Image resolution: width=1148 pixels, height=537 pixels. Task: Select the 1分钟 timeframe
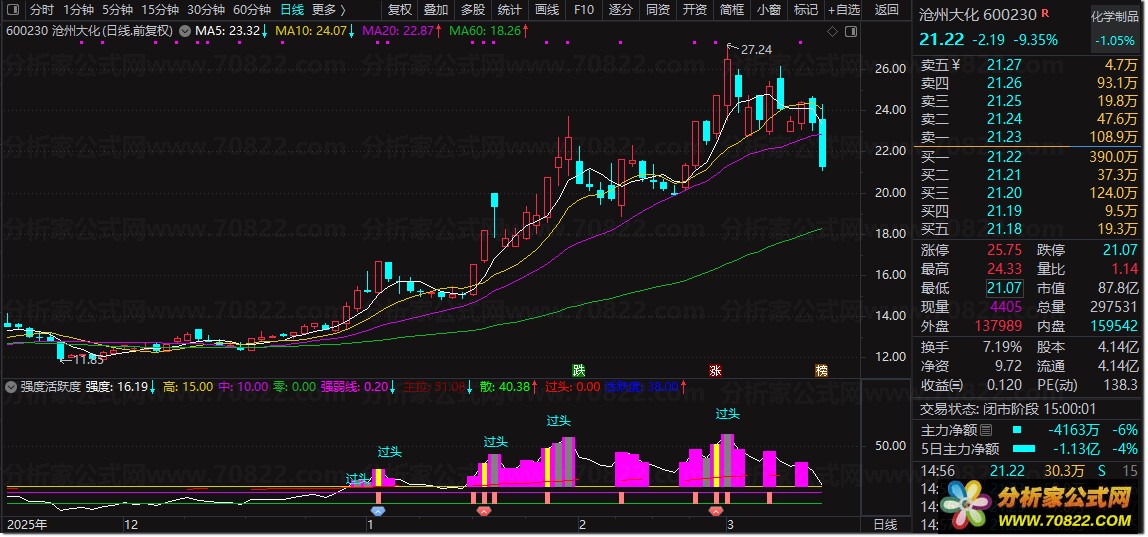(x=78, y=10)
